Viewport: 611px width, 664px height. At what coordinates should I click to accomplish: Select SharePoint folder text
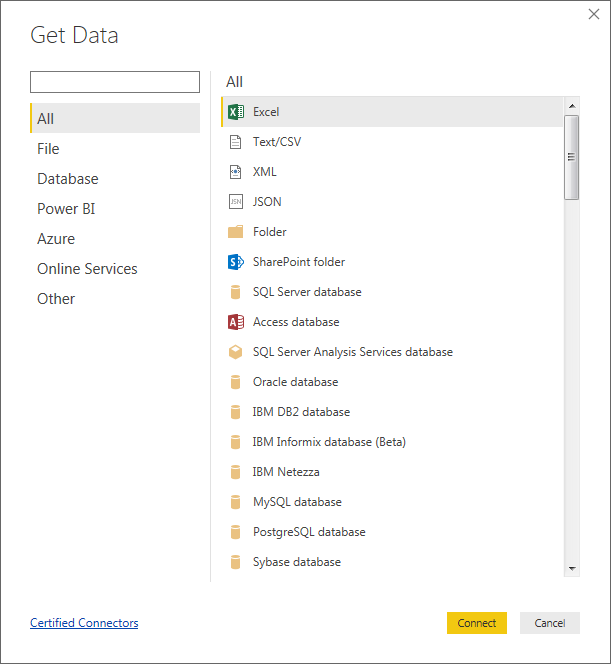point(299,262)
